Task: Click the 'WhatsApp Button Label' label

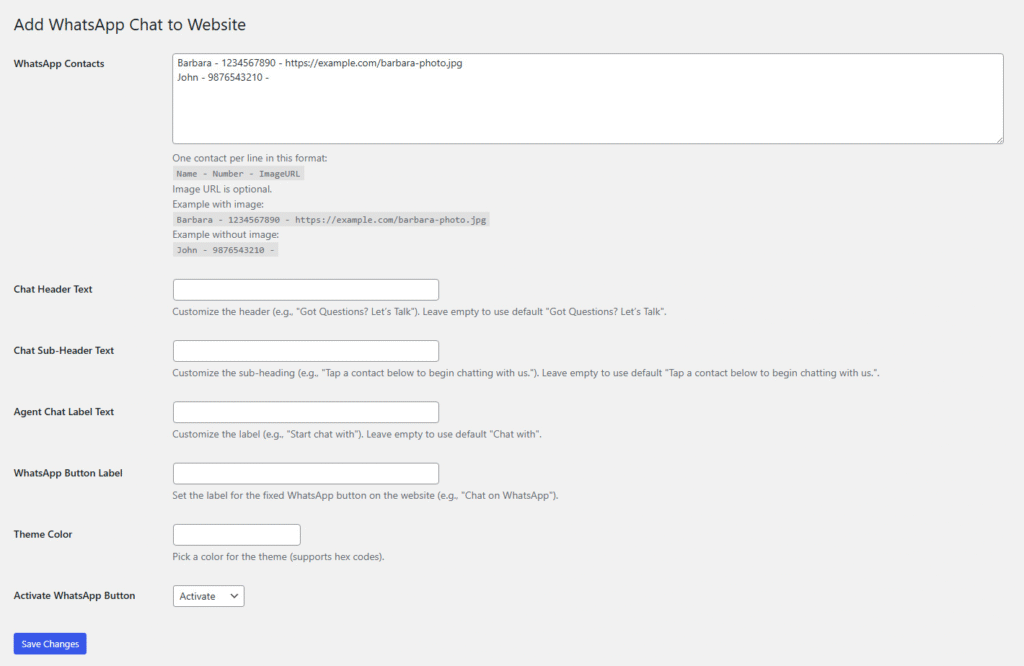Action: 68,473
